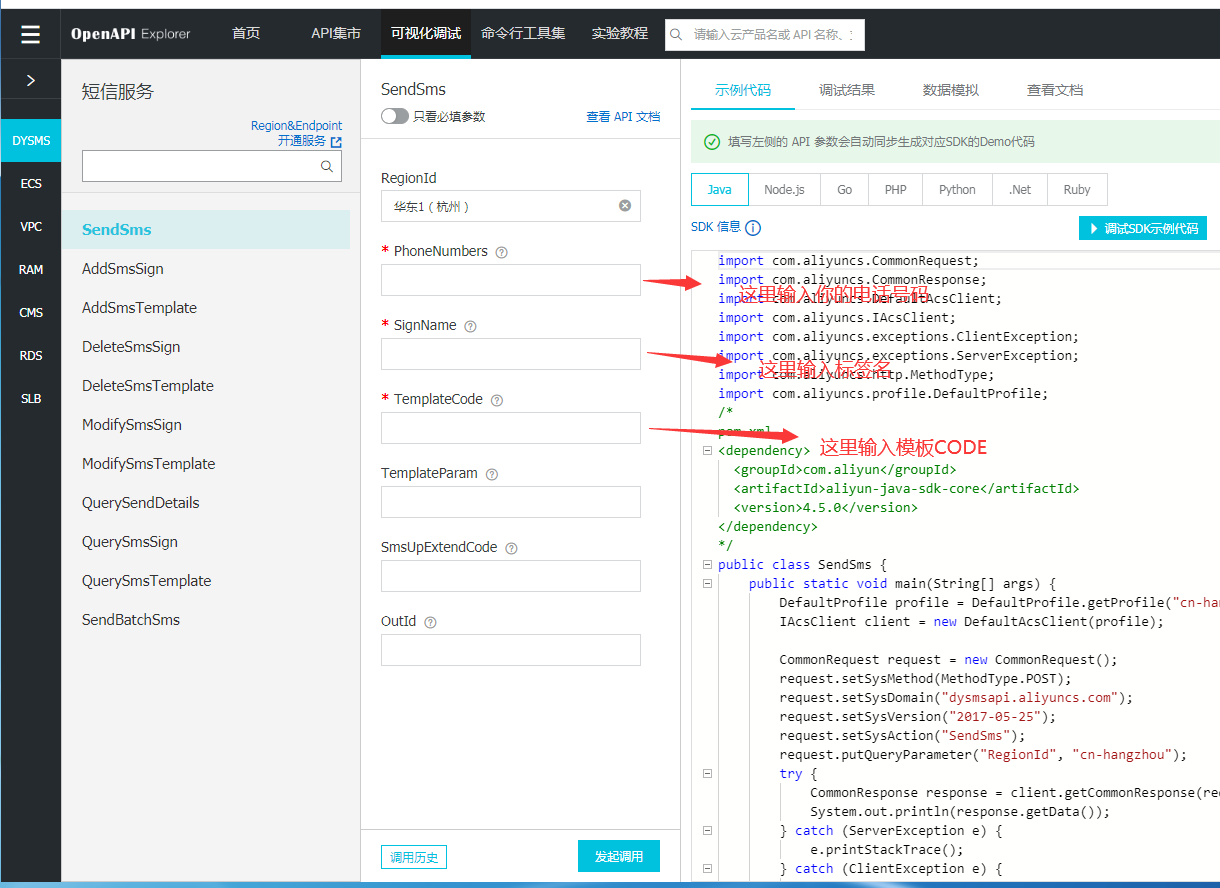Select the Ruby language tab

[x=1077, y=190]
